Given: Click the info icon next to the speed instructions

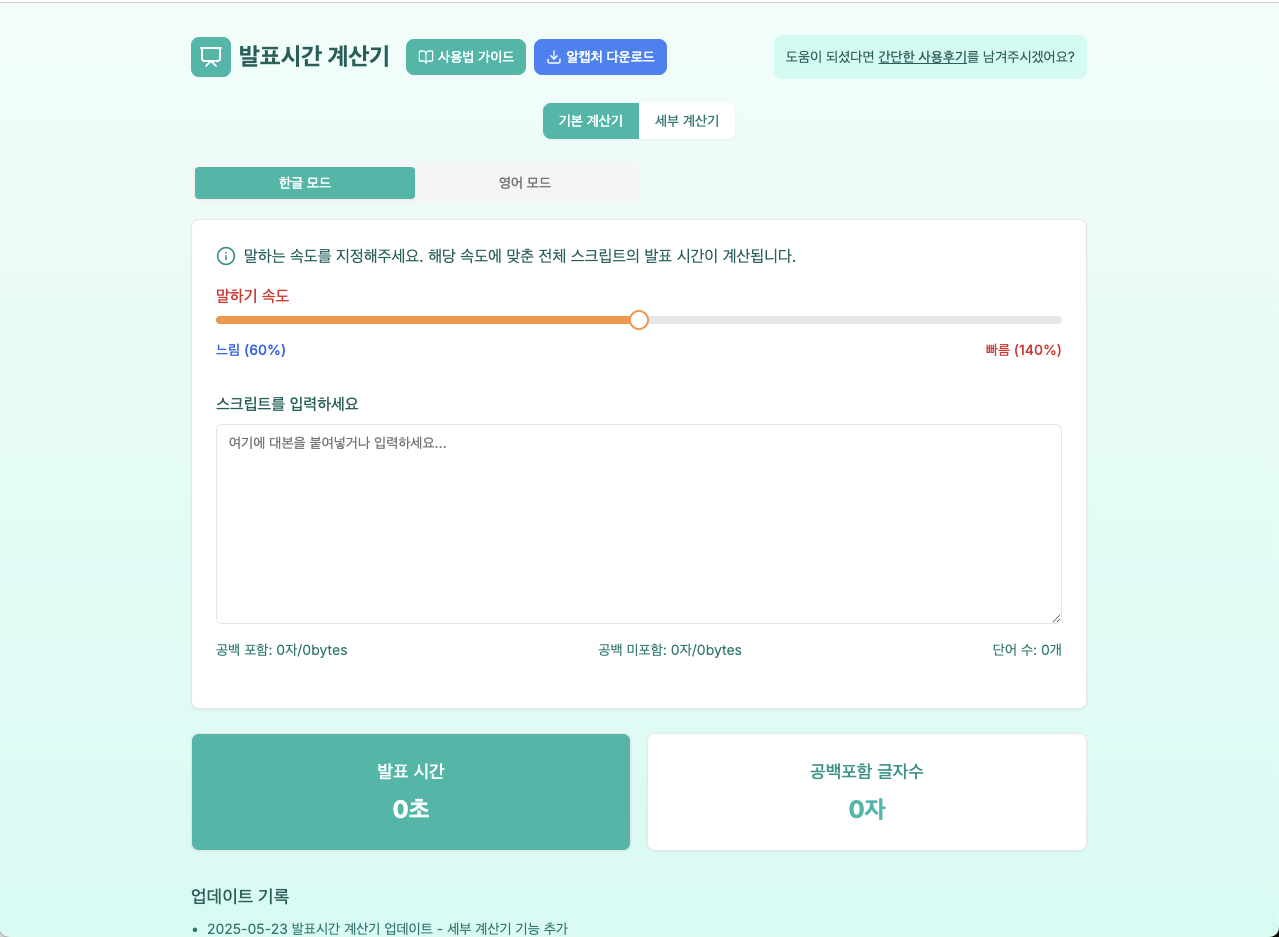Looking at the screenshot, I should pyautogui.click(x=224, y=256).
